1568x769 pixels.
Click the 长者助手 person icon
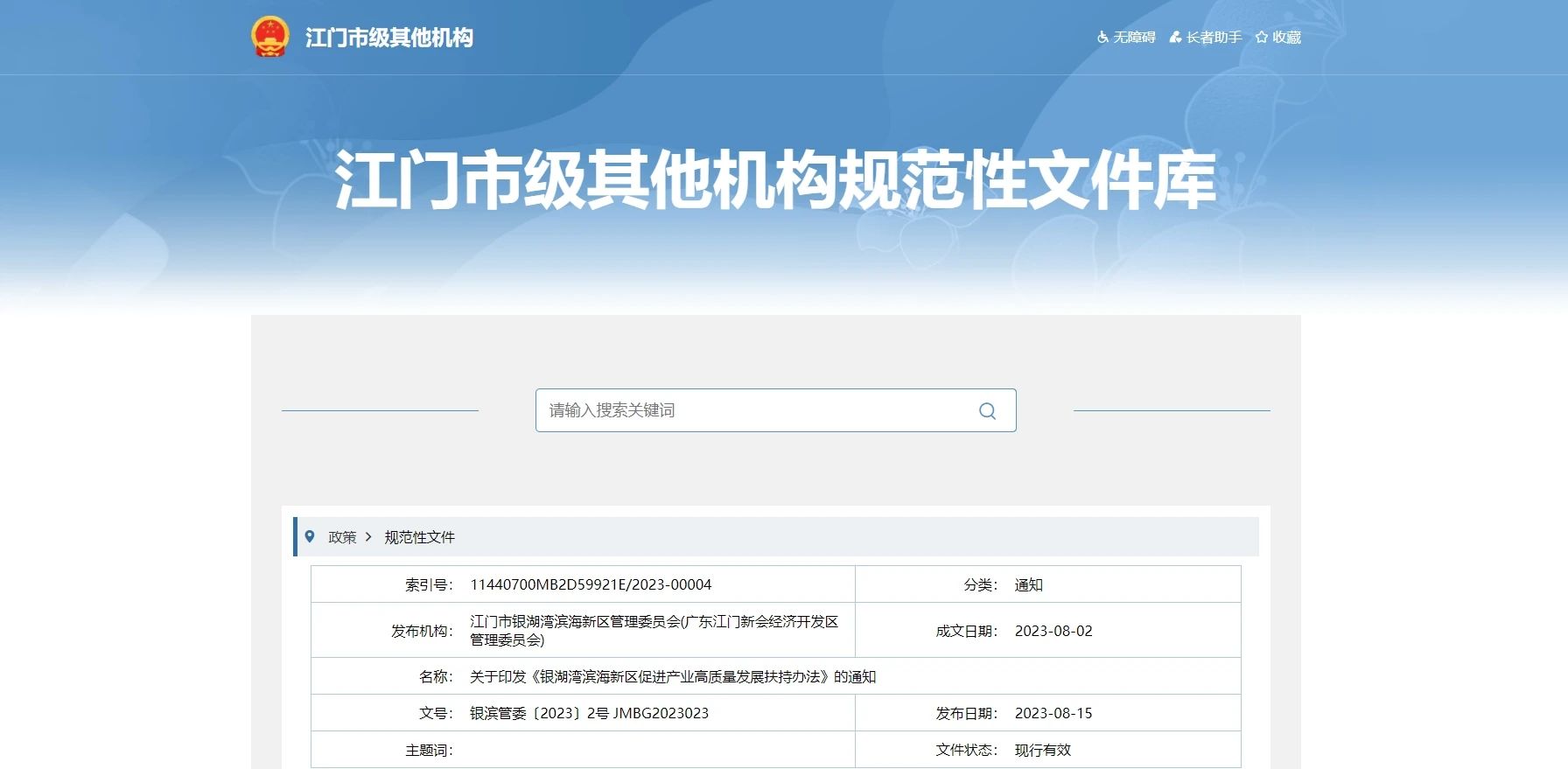1176,37
